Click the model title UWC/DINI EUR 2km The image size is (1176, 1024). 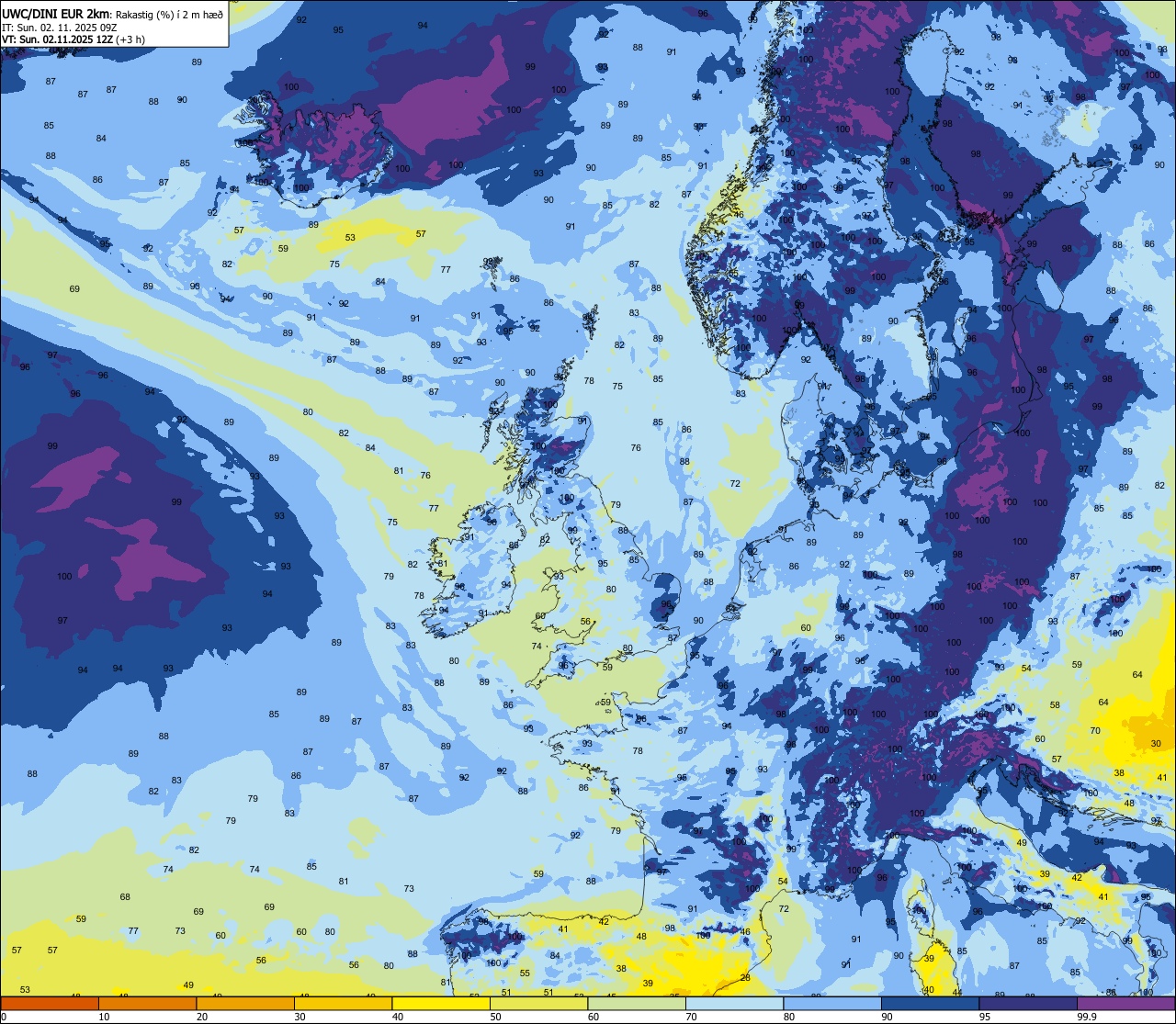(56, 14)
